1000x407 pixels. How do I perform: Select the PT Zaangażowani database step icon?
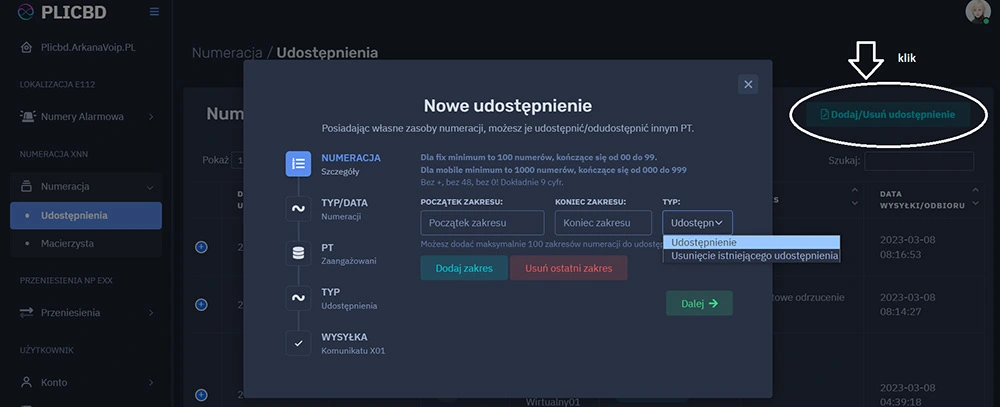298,253
